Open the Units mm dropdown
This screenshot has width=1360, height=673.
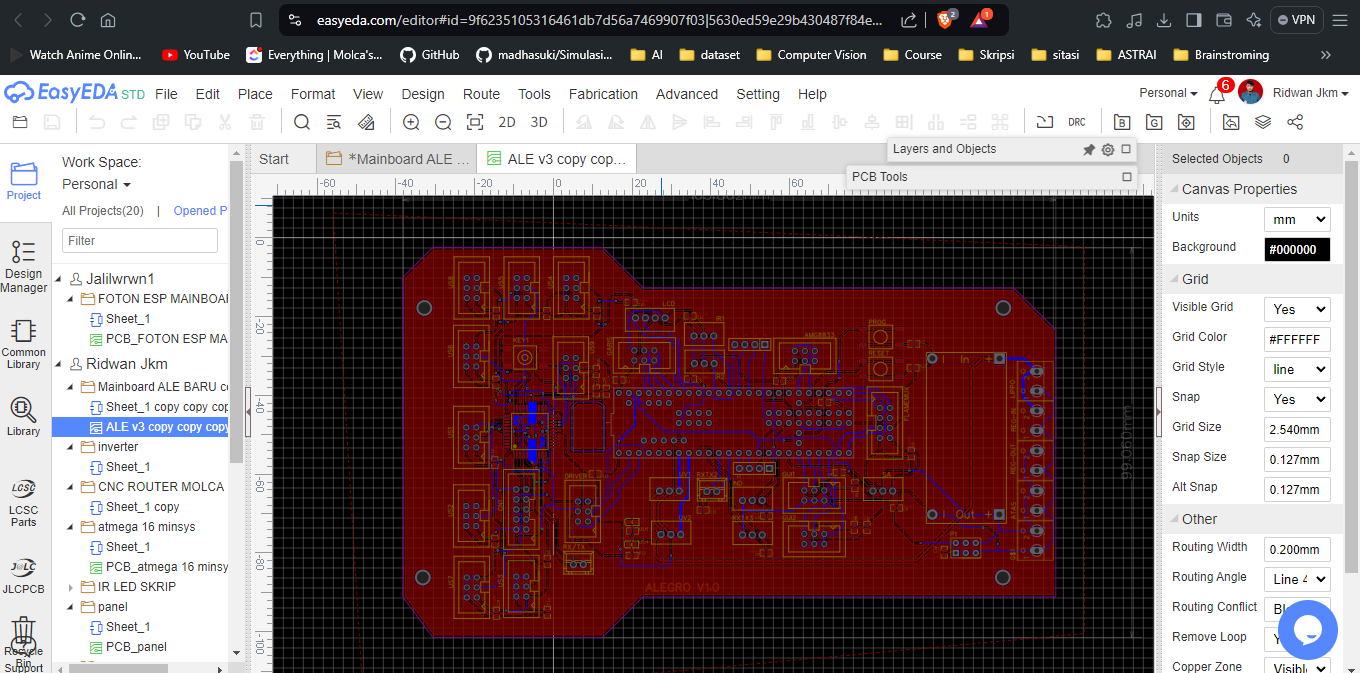(x=1297, y=219)
